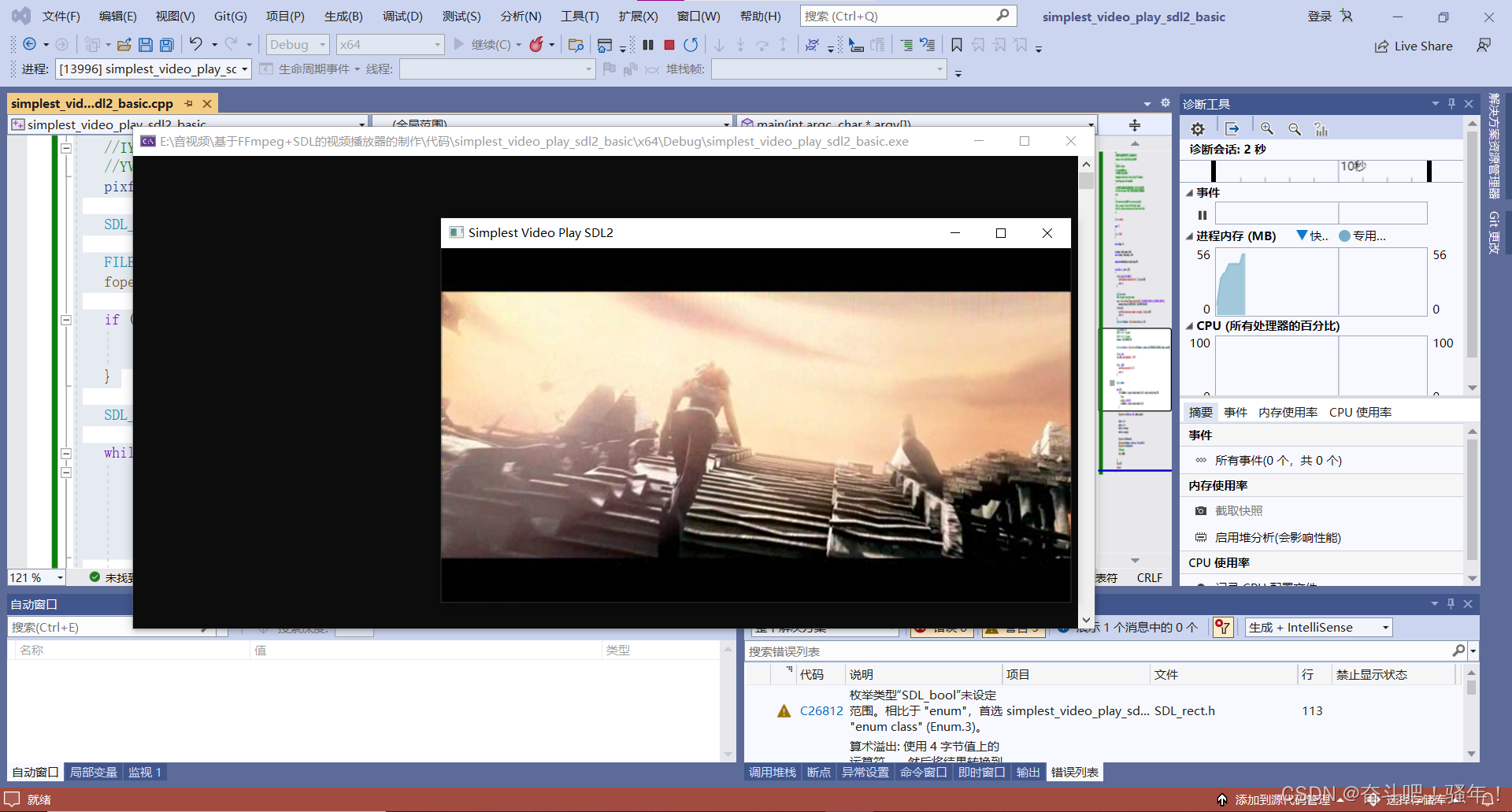The width and height of the screenshot is (1512, 812).
Task: Collapse the 进程内存 (MB) graph section
Action: (x=1189, y=236)
